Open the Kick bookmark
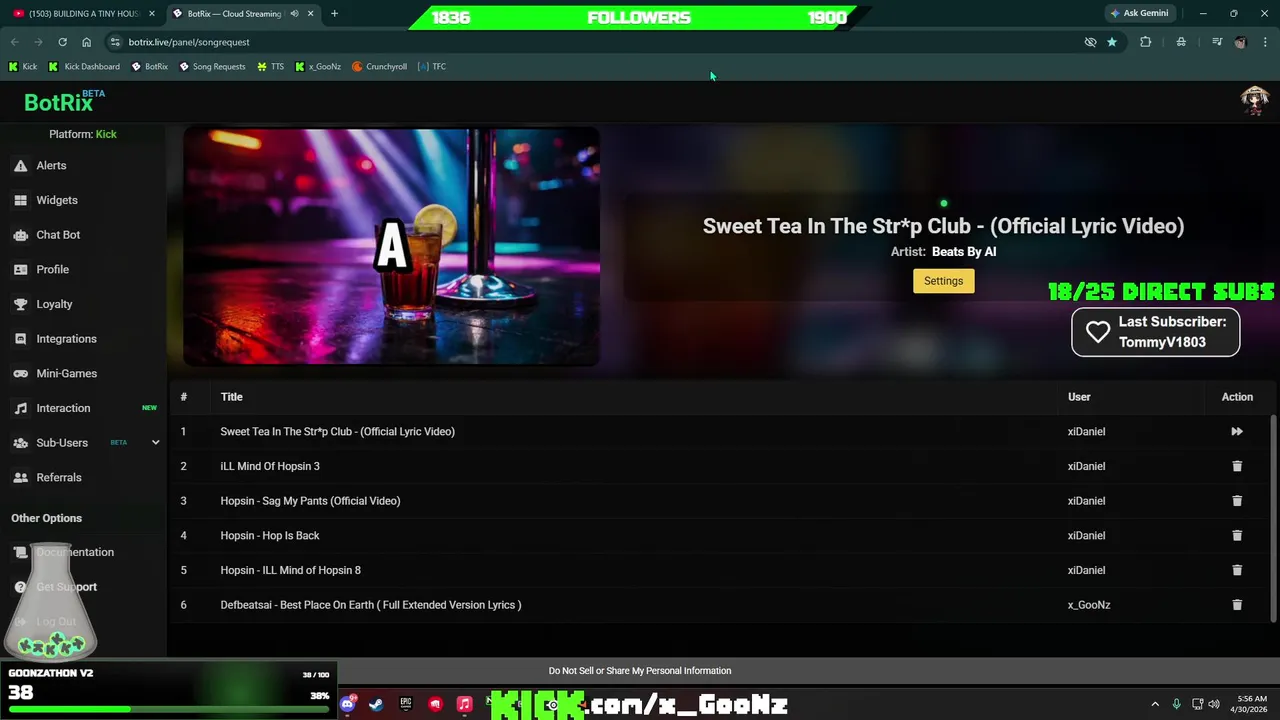 coord(23,67)
